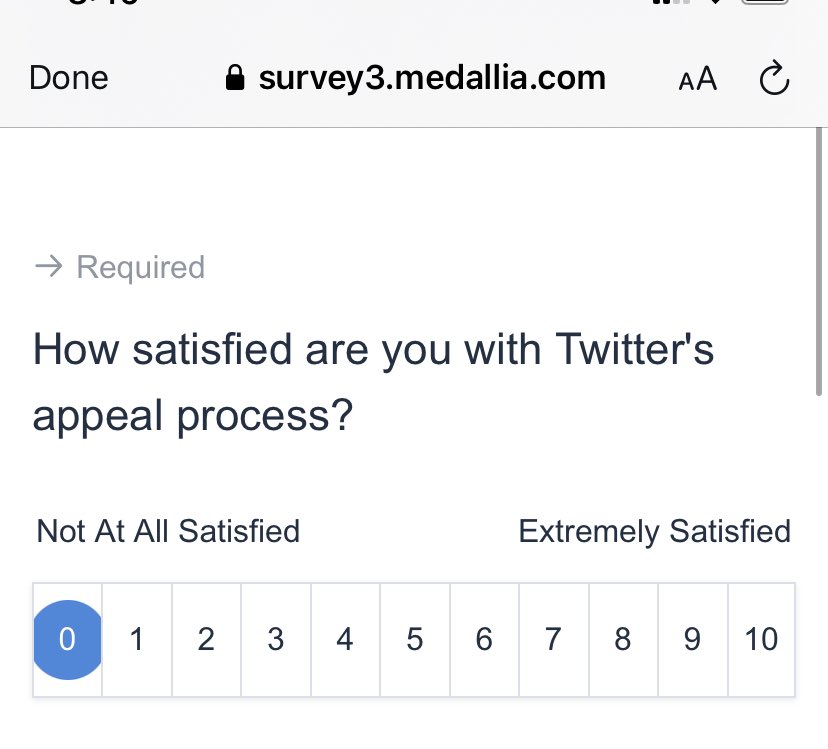
Task: Tap the arrow icon beside Required
Action: 49,266
